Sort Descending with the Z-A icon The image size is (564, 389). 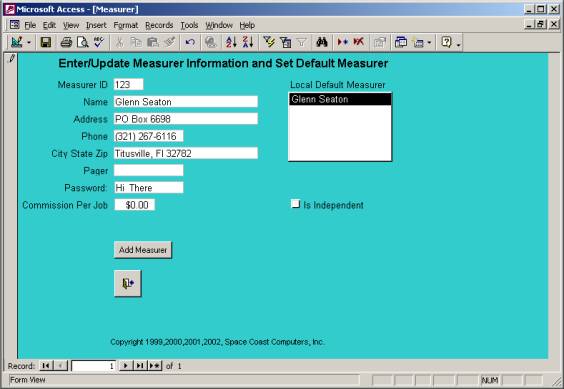point(248,42)
